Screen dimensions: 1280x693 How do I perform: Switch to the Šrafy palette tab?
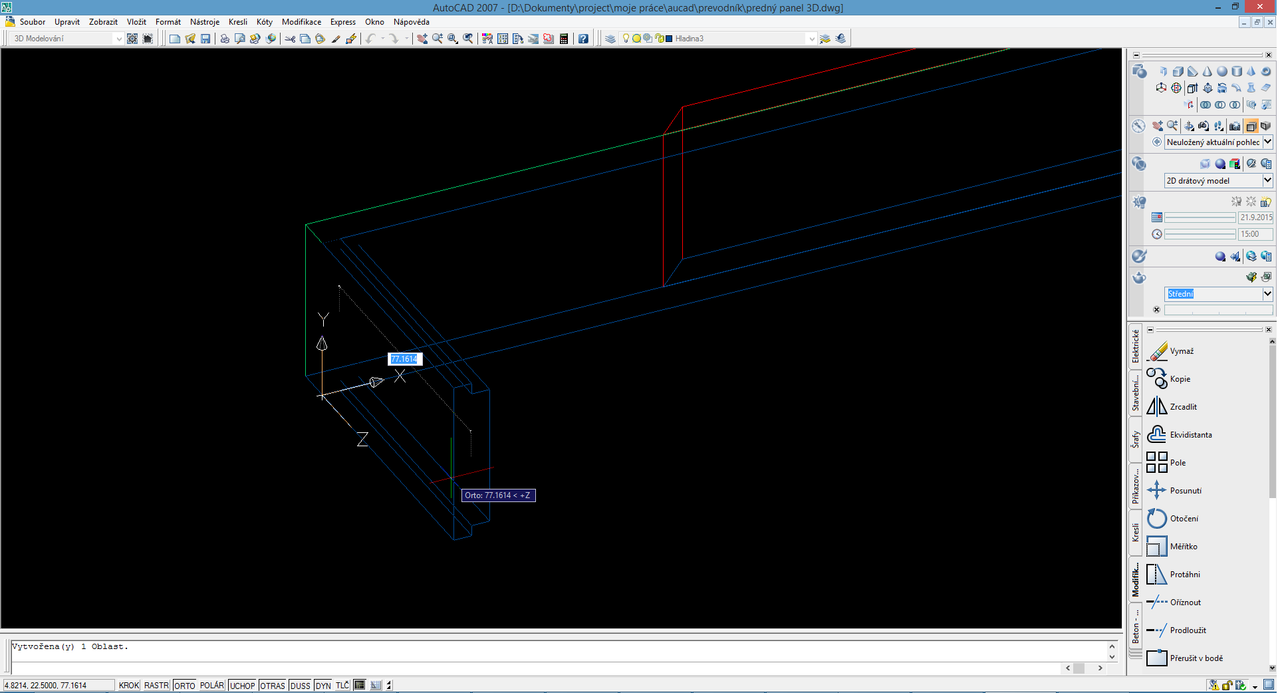click(x=1136, y=439)
